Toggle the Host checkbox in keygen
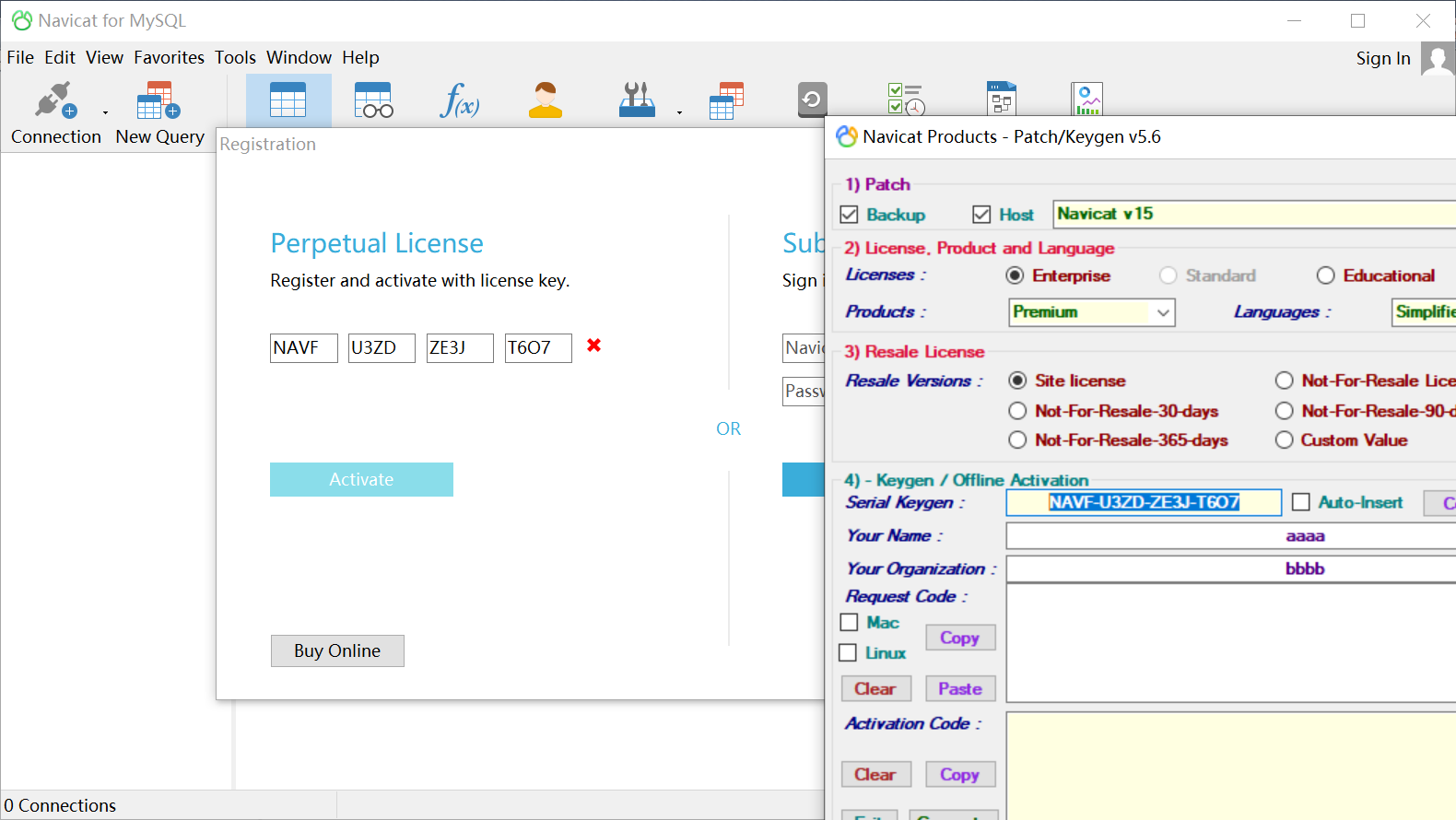 coord(981,215)
